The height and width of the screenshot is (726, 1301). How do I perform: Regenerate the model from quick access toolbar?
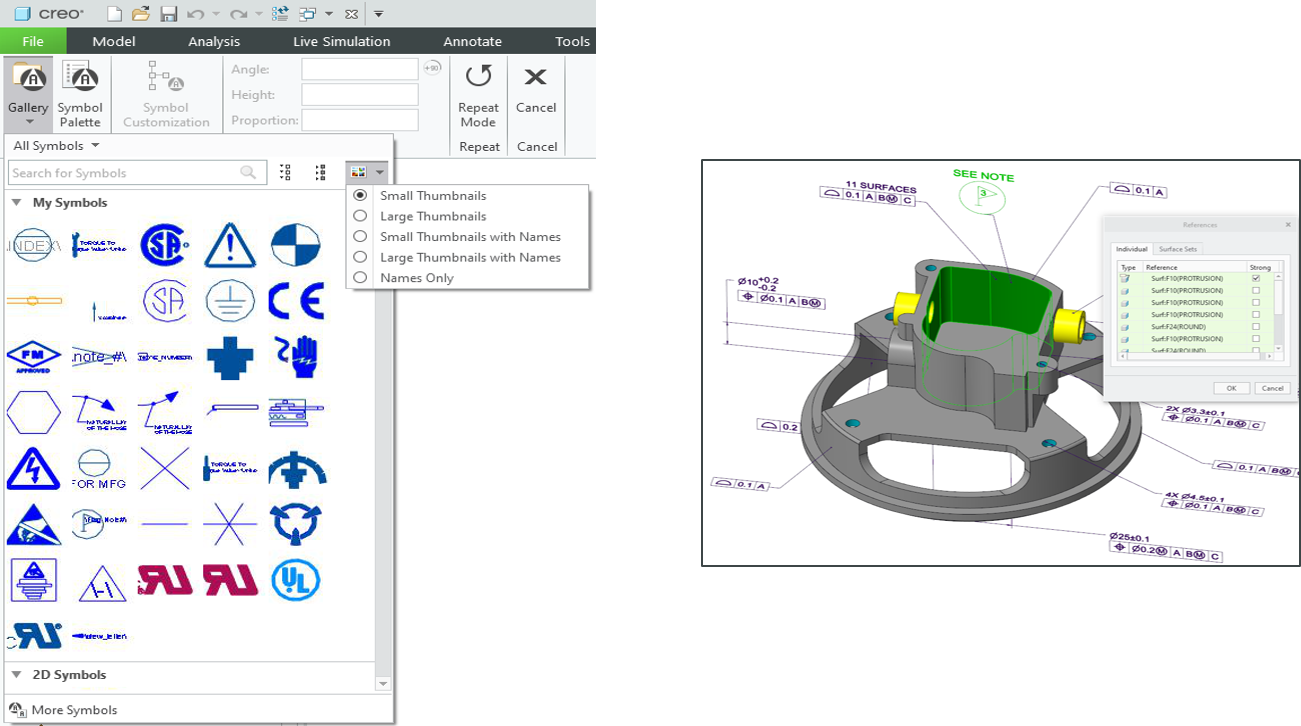280,14
